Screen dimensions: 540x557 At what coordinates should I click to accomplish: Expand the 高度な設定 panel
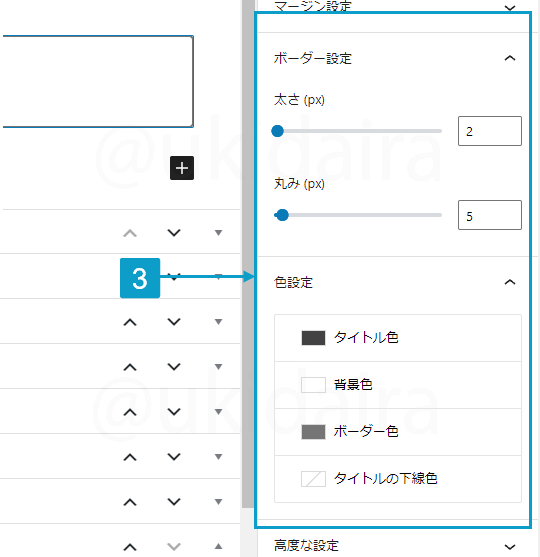click(510, 546)
